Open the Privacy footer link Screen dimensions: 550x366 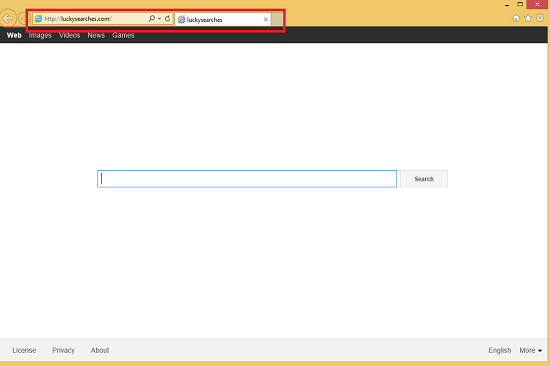pos(63,350)
